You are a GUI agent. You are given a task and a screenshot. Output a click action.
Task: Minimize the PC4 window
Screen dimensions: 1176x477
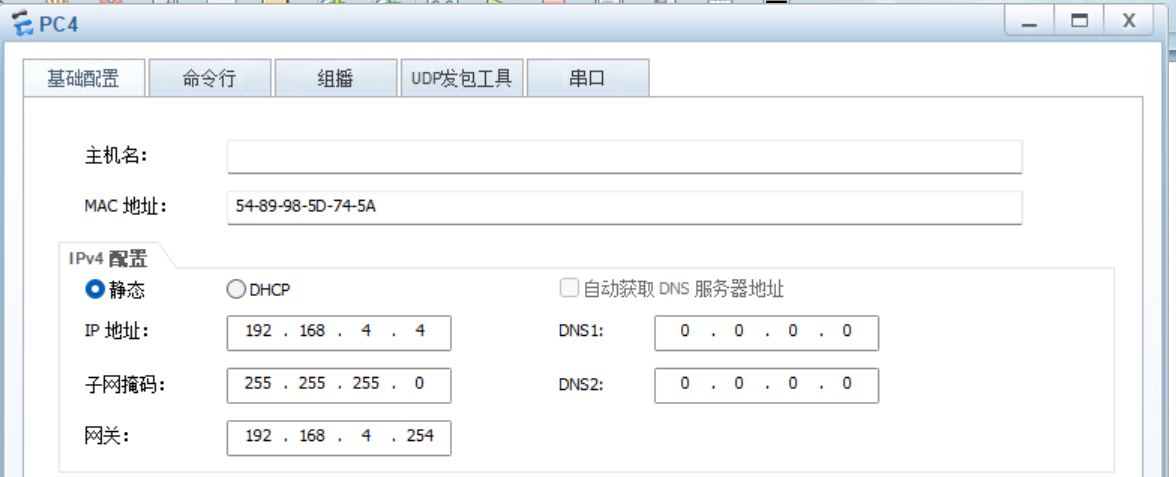click(1029, 21)
